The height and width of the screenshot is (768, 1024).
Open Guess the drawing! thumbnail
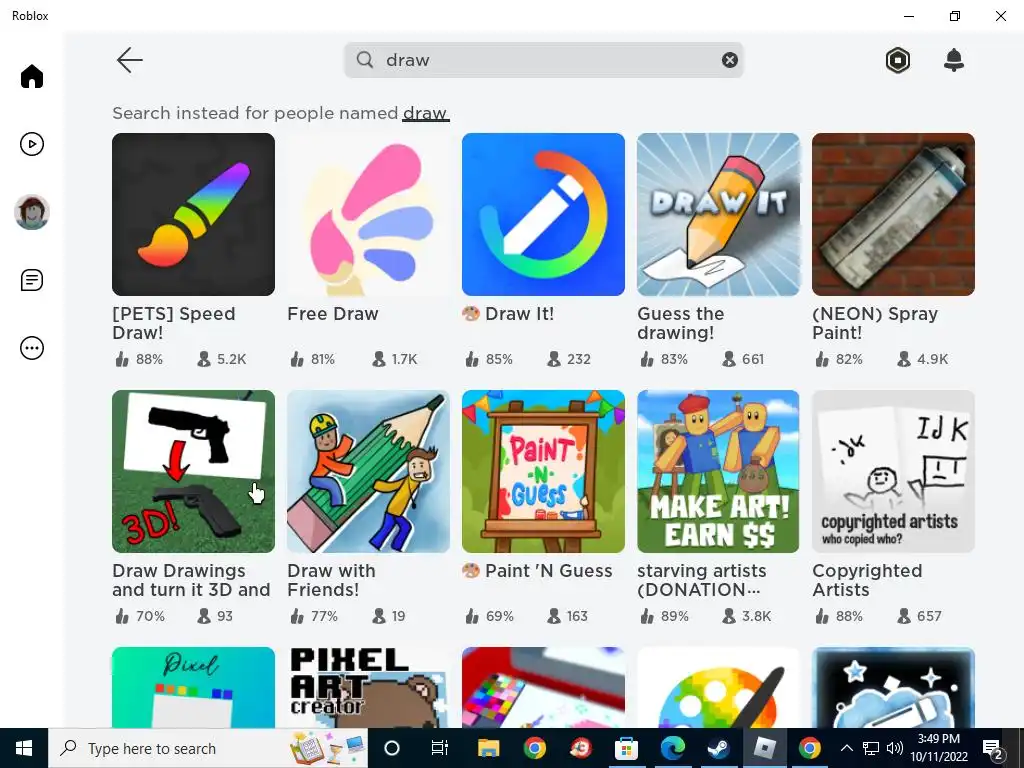718,214
